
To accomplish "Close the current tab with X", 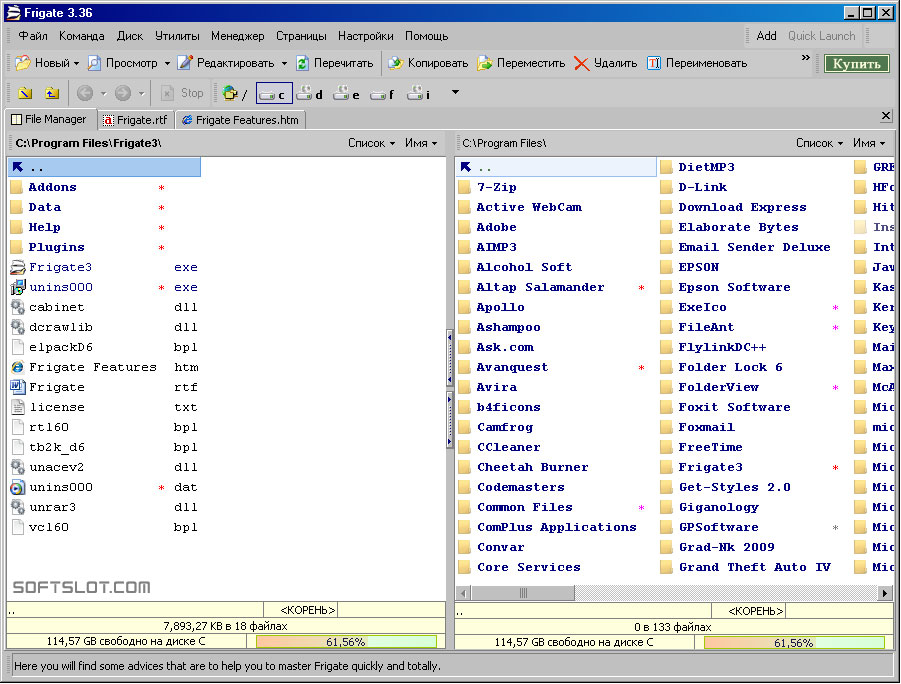I will [x=886, y=116].
